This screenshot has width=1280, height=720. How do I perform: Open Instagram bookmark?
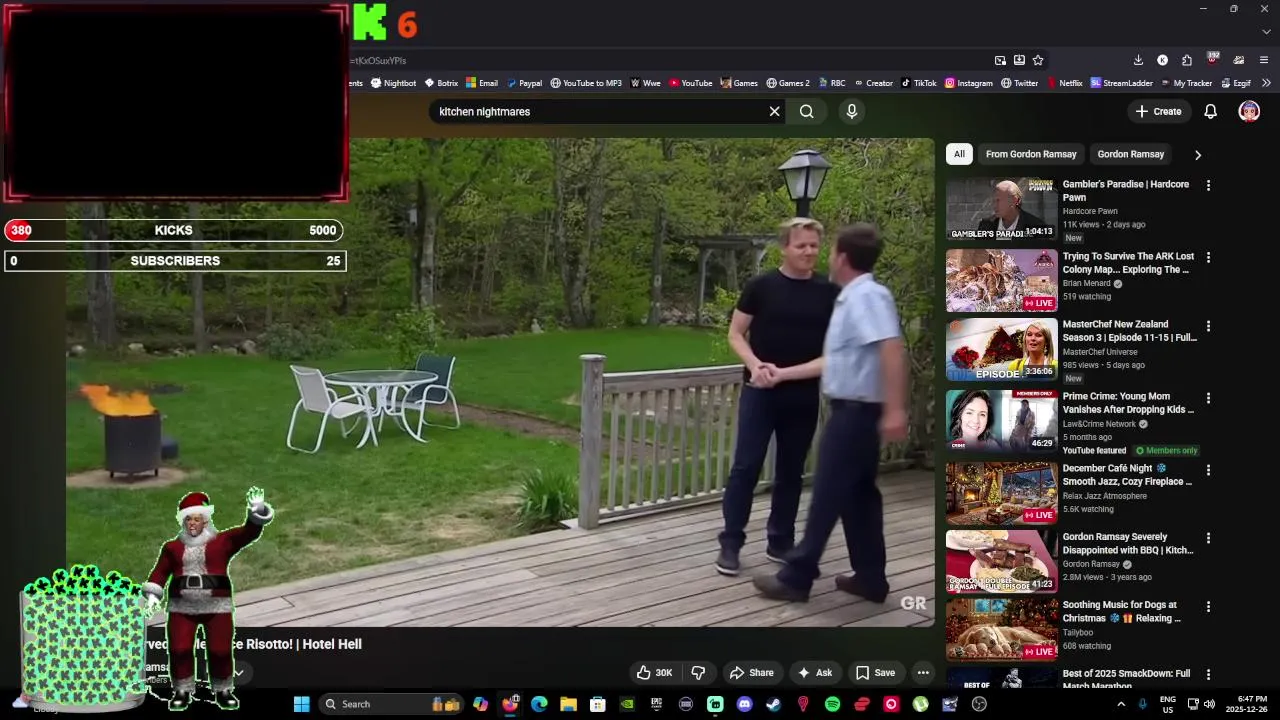click(x=969, y=83)
